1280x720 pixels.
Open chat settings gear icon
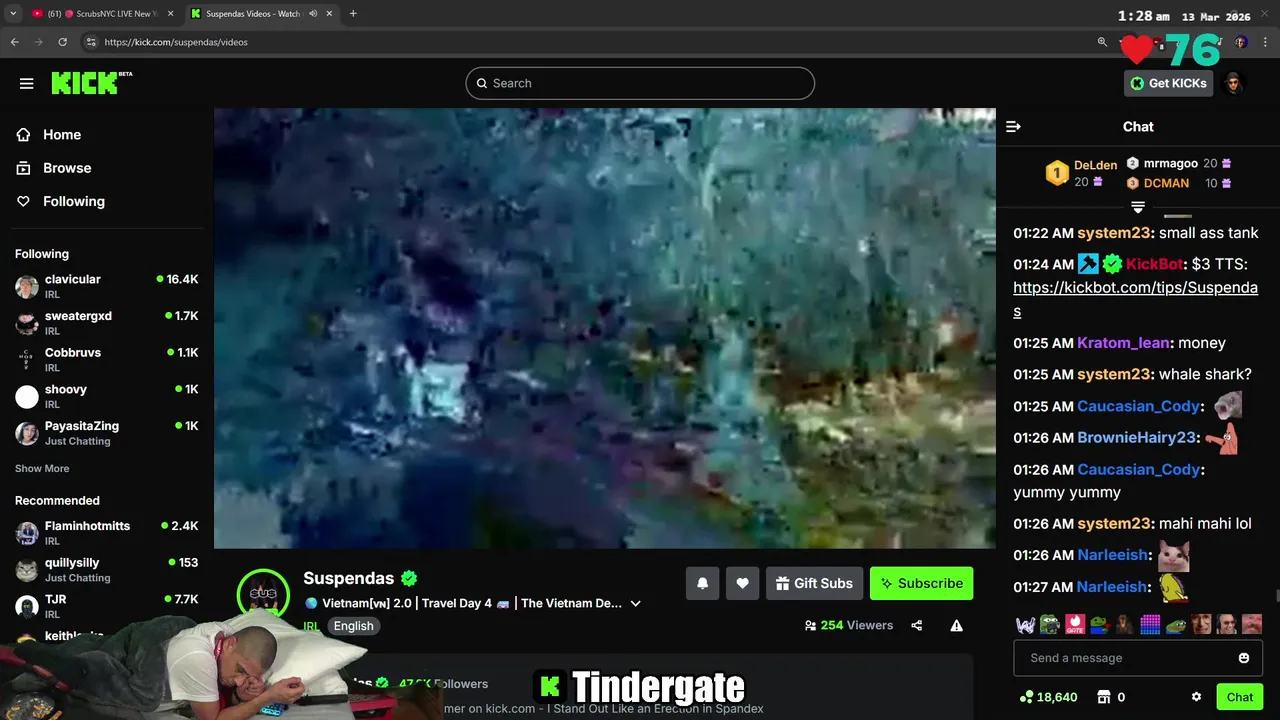1196,697
